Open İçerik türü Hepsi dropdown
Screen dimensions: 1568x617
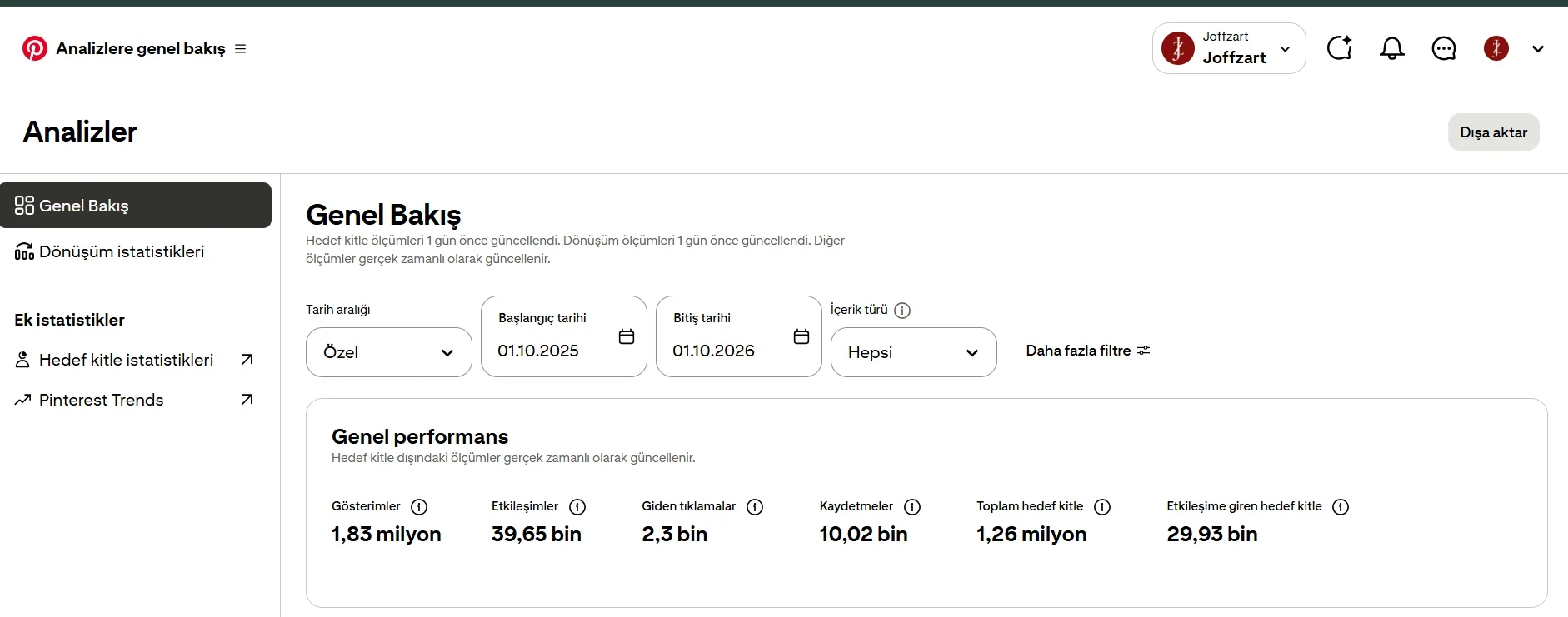click(914, 352)
